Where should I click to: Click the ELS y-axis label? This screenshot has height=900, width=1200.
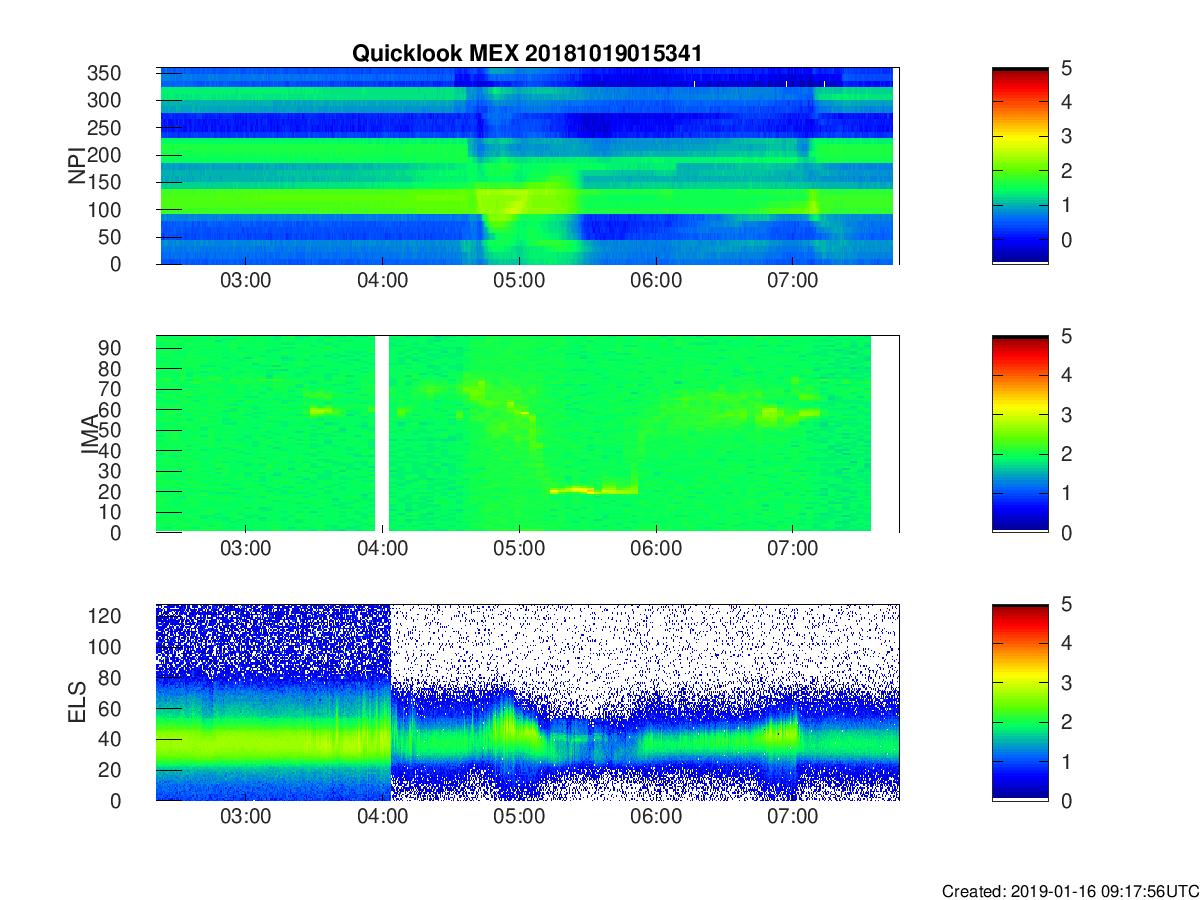click(x=77, y=702)
